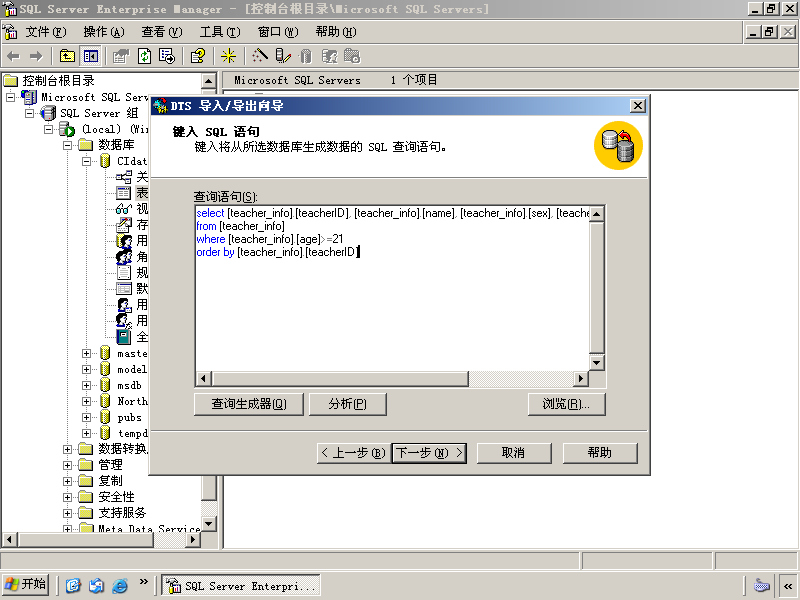Image resolution: width=800 pixels, height=600 pixels.
Task: Click the Forward arrow in toolbar
Action: (36, 56)
